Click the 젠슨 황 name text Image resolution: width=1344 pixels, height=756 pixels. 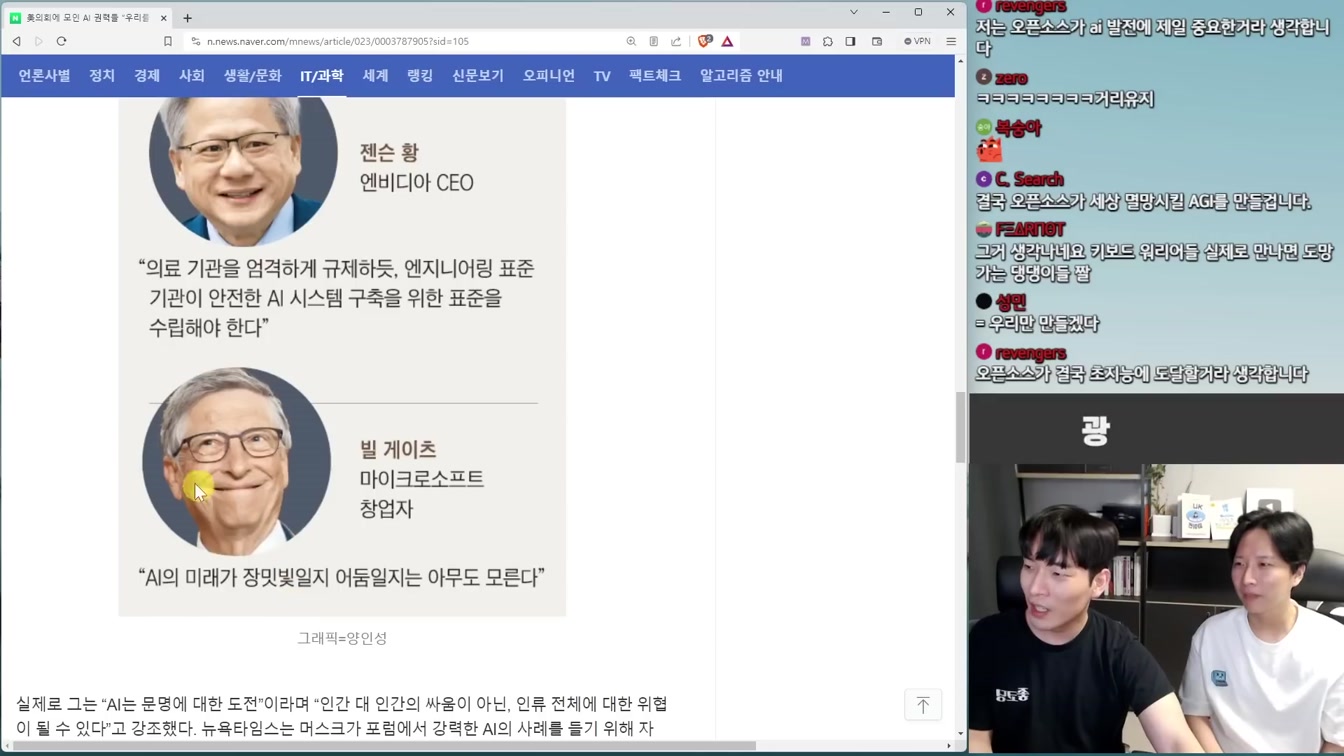389,153
